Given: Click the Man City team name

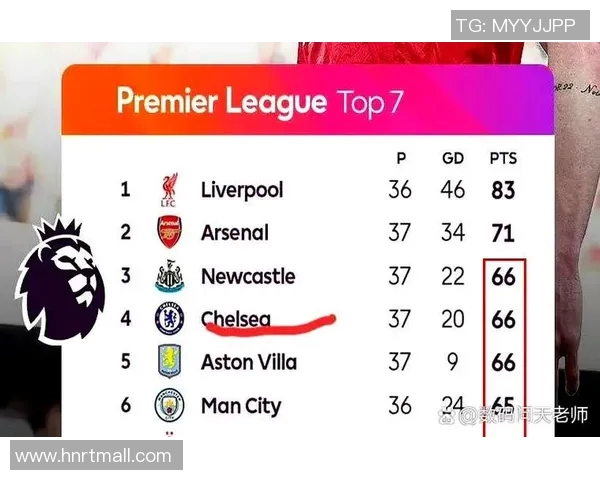Looking at the screenshot, I should (x=241, y=406).
